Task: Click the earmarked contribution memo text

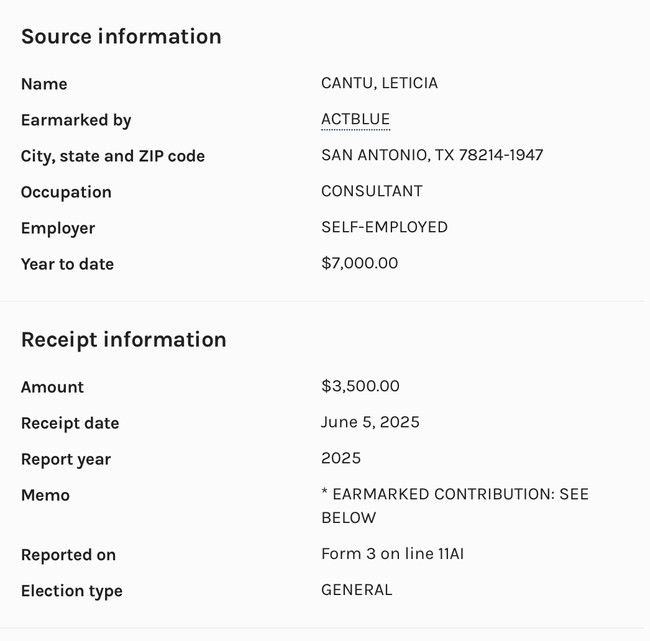Action: 454,506
